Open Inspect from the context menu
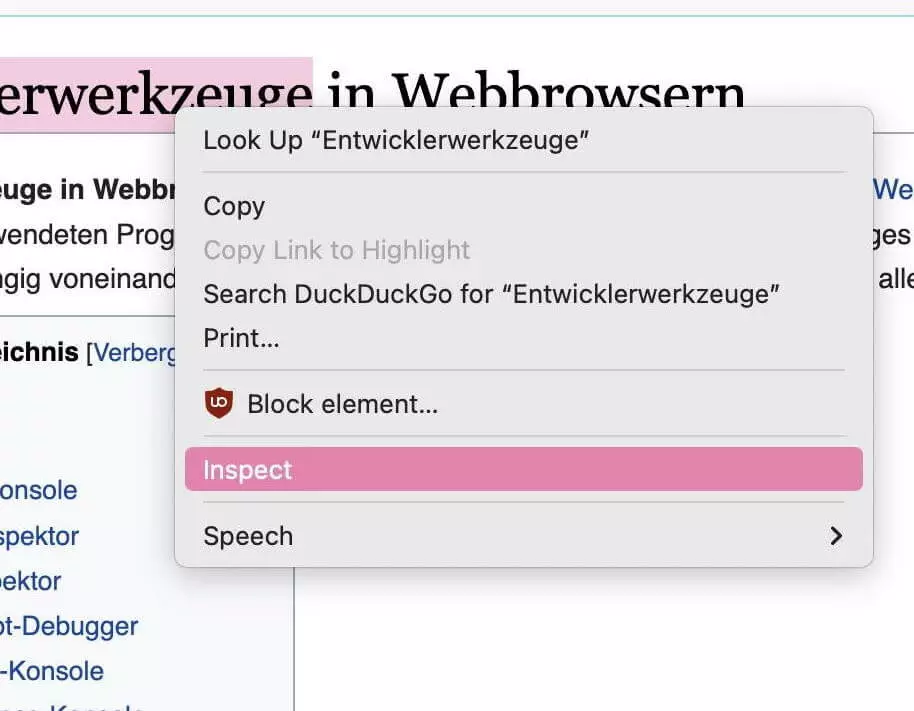This screenshot has width=914, height=711. click(x=247, y=470)
